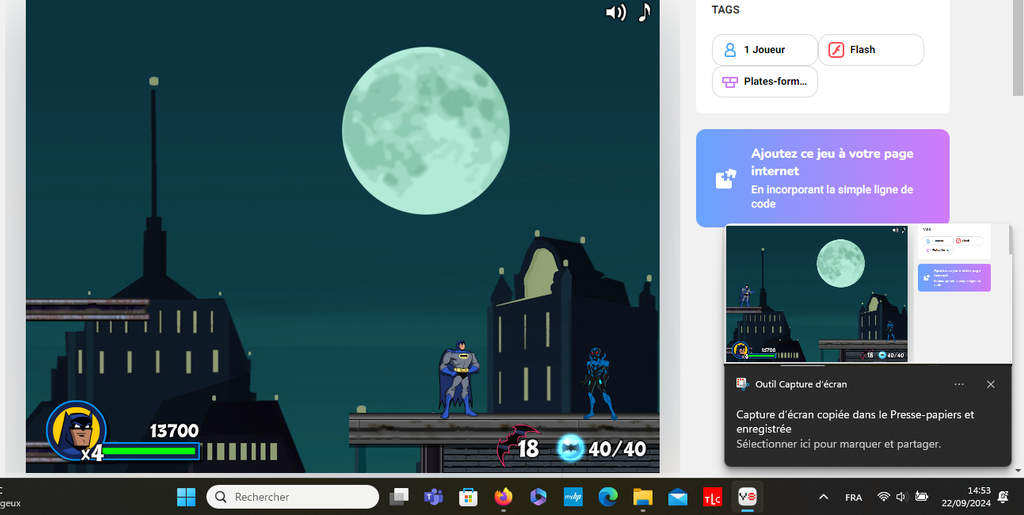
Task: Launch Microsoft Teams from the taskbar
Action: (433, 497)
